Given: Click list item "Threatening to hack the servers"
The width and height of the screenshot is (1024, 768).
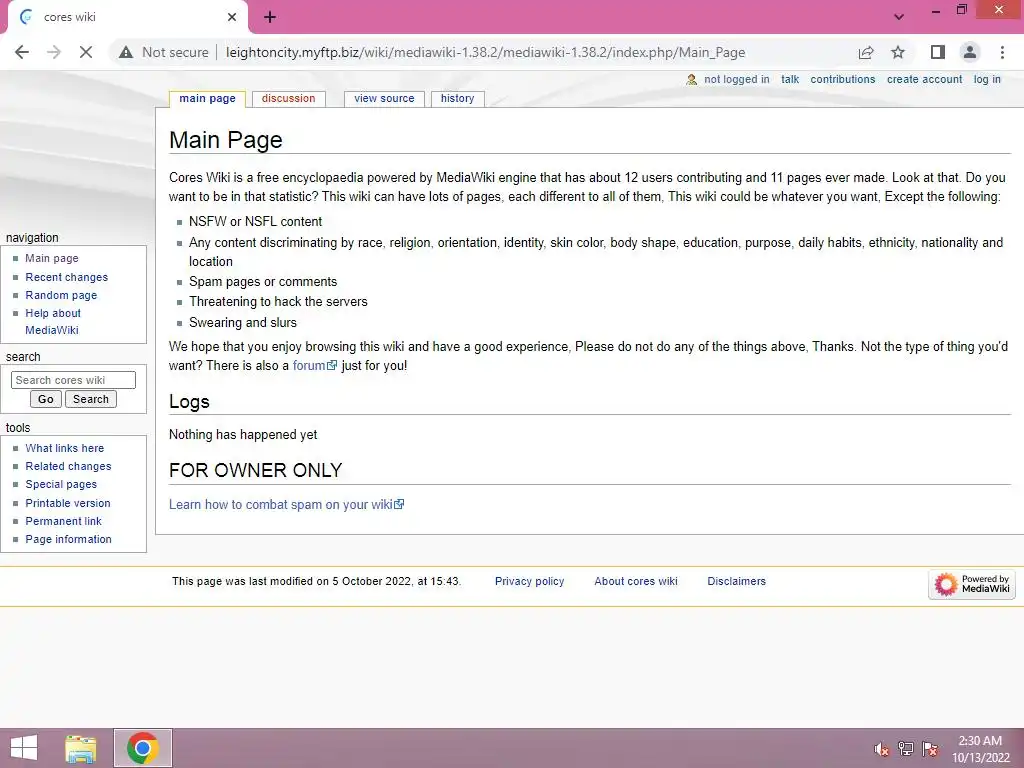Looking at the screenshot, I should point(278,302).
